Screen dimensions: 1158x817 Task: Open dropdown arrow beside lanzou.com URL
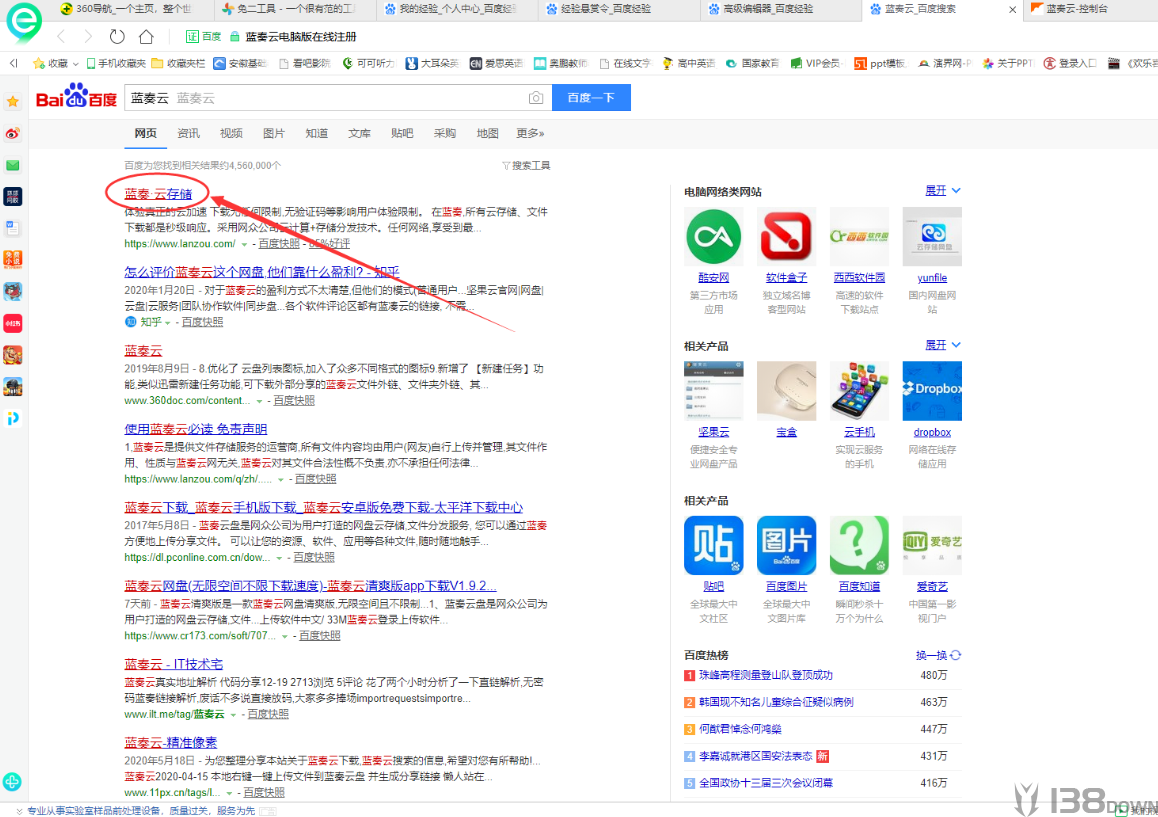click(x=244, y=244)
